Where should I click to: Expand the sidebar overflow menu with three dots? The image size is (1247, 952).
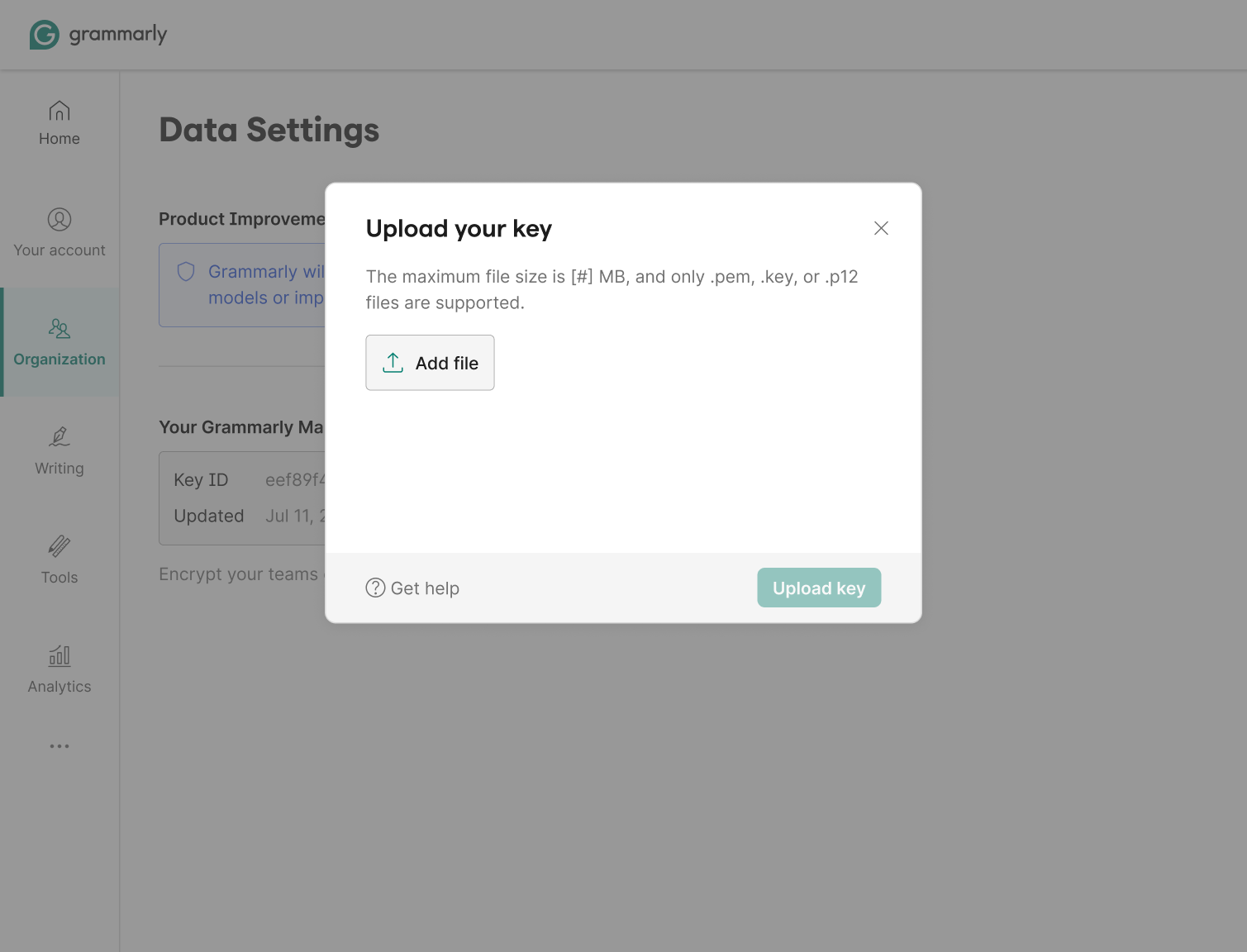click(x=59, y=746)
